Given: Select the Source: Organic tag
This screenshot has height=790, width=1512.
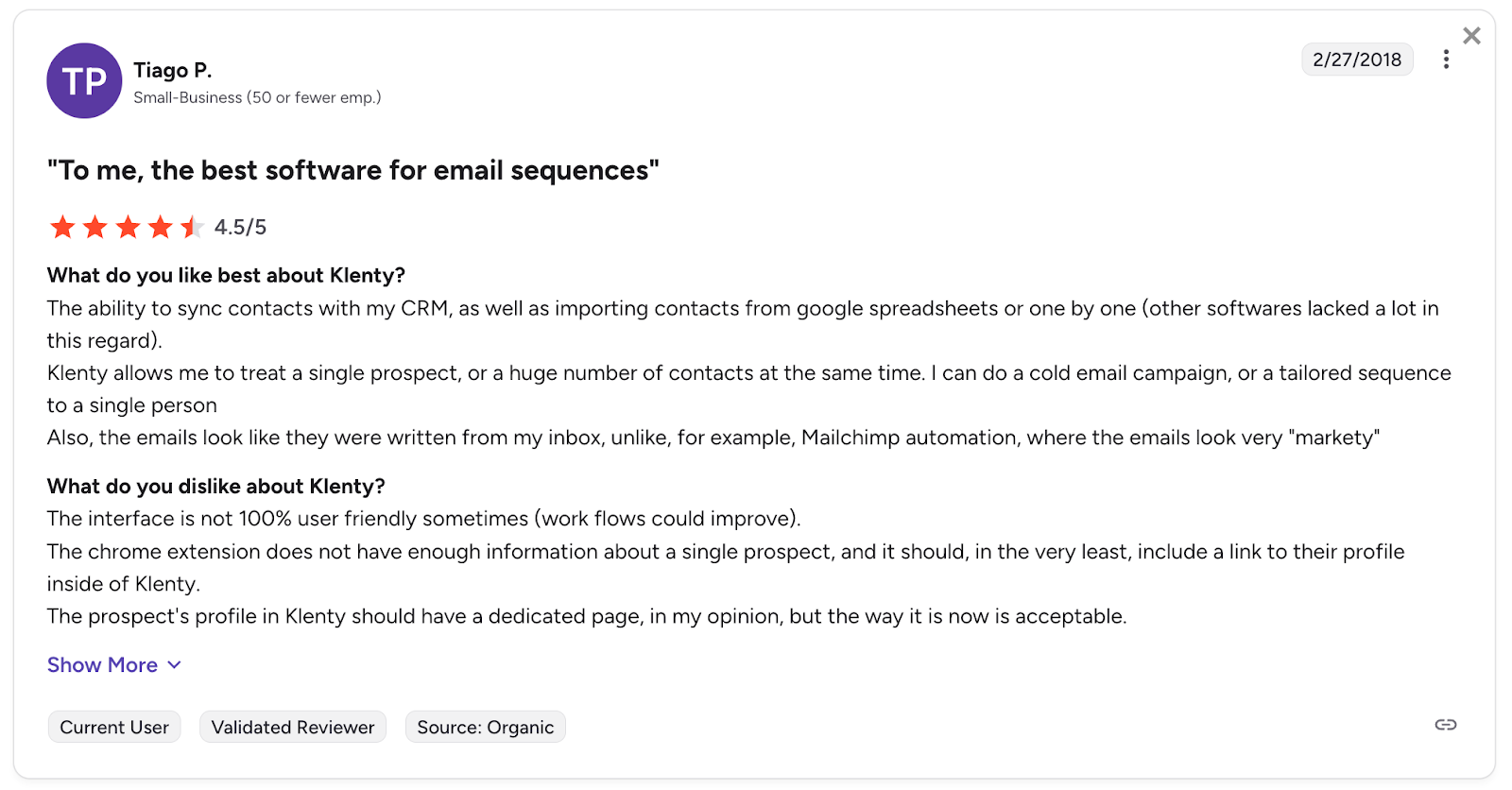Looking at the screenshot, I should 486,727.
